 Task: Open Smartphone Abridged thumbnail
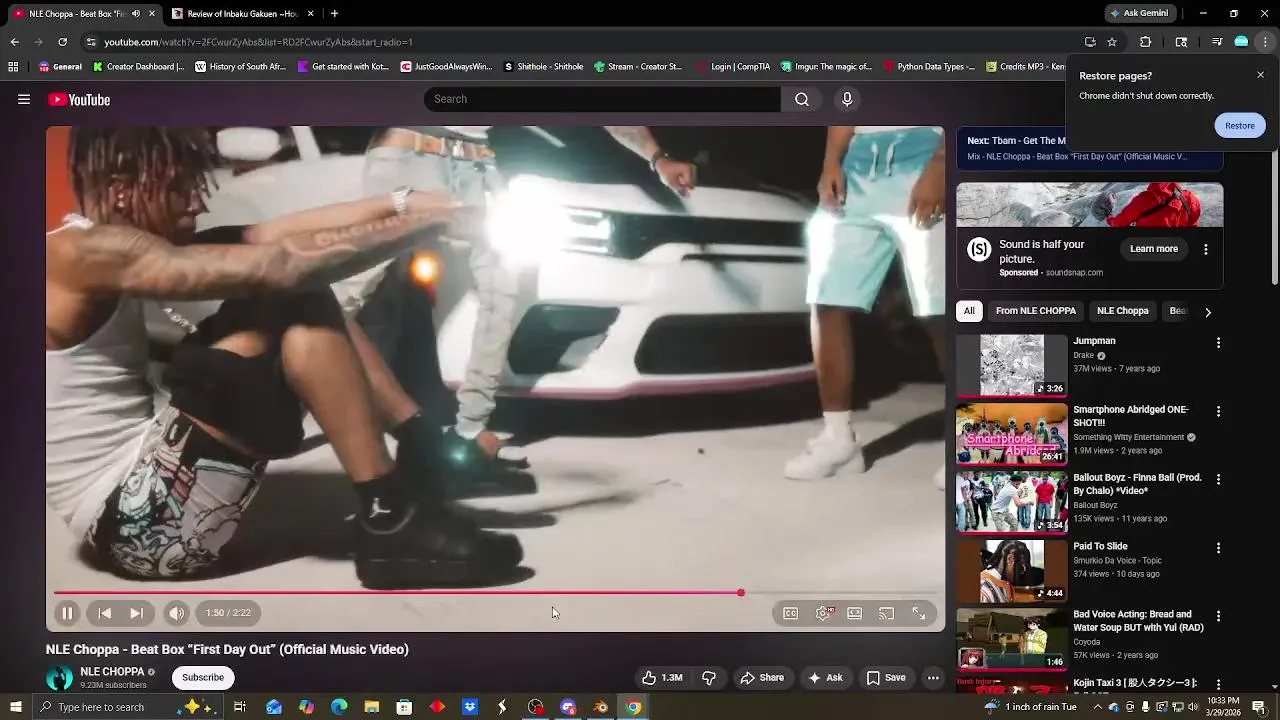point(1012,434)
